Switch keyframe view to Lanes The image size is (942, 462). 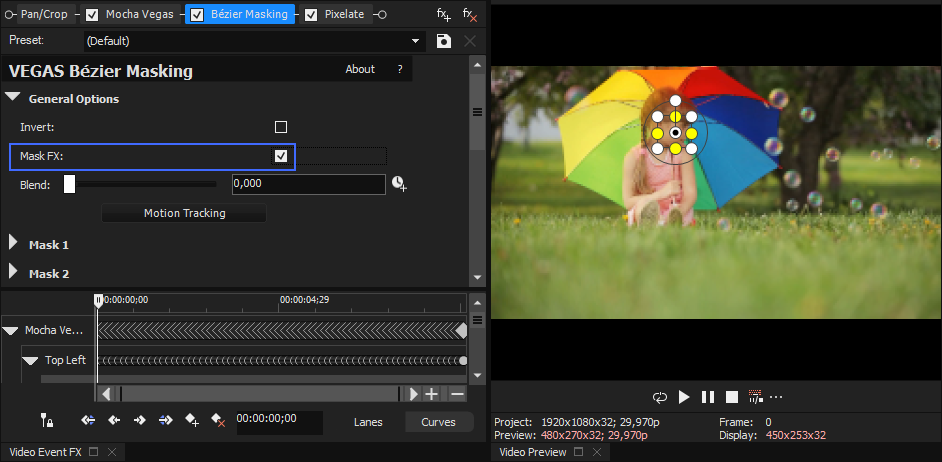tap(368, 422)
